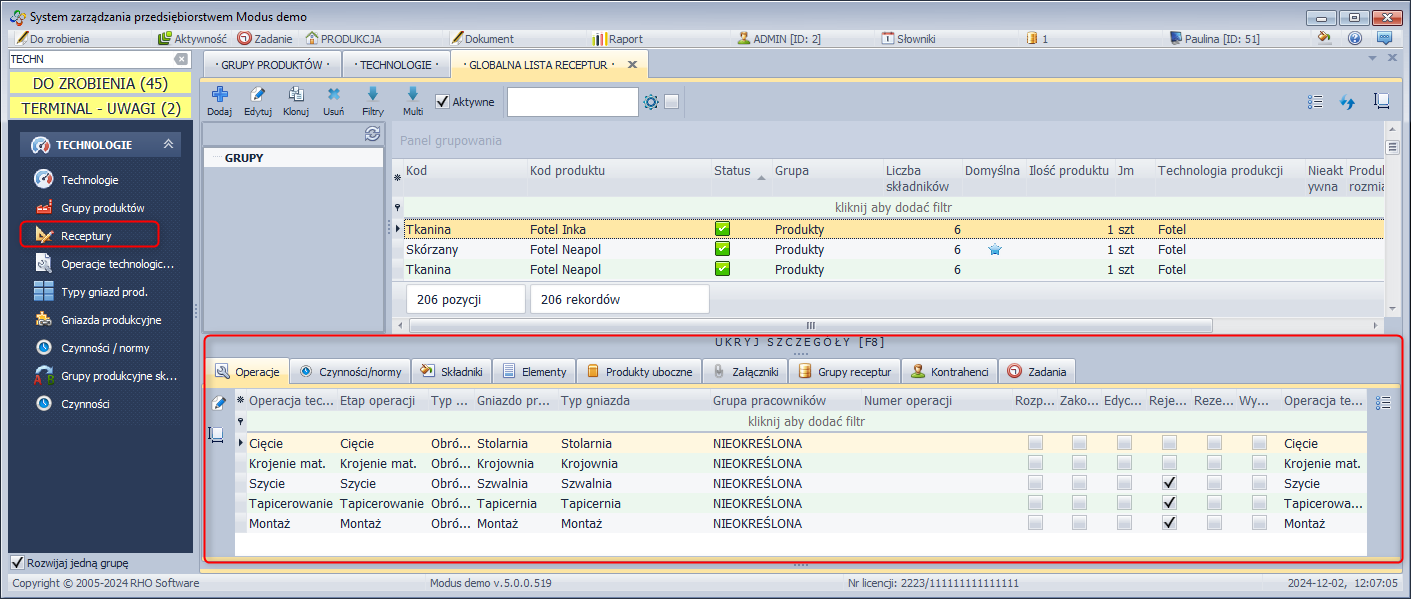The width and height of the screenshot is (1411, 599).
Task: Click the Klonuj clone icon
Action: [x=296, y=96]
